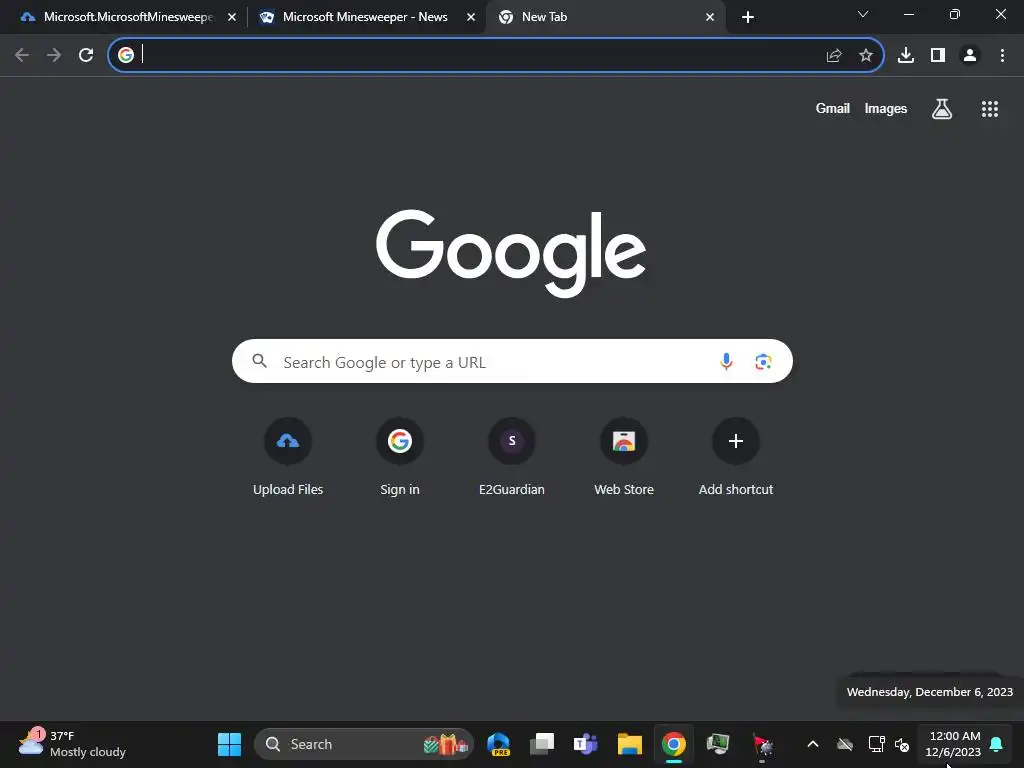Open the green monitor app on taskbar
The width and height of the screenshot is (1024, 768).
click(x=717, y=744)
